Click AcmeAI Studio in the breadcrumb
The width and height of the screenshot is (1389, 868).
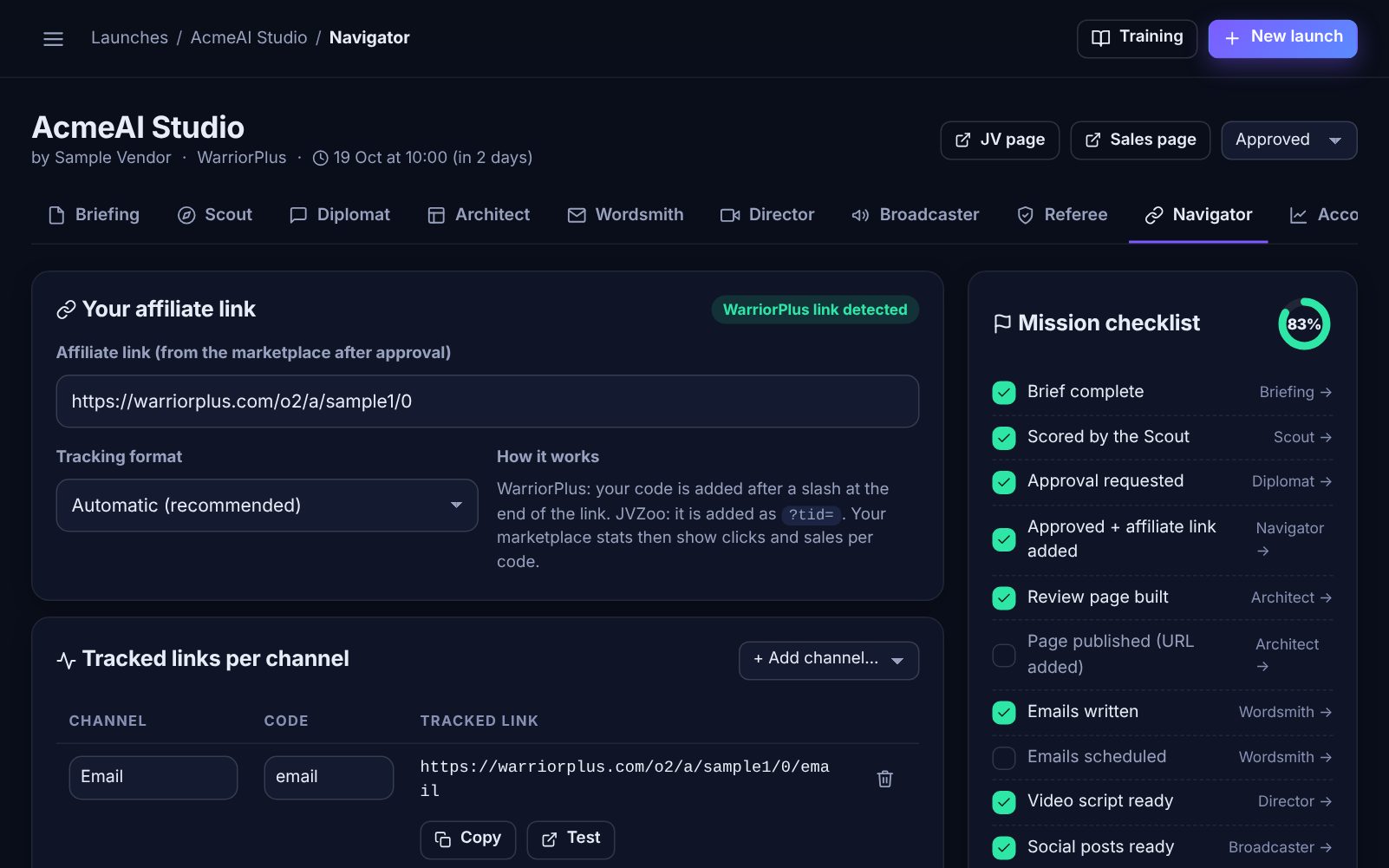(x=249, y=38)
